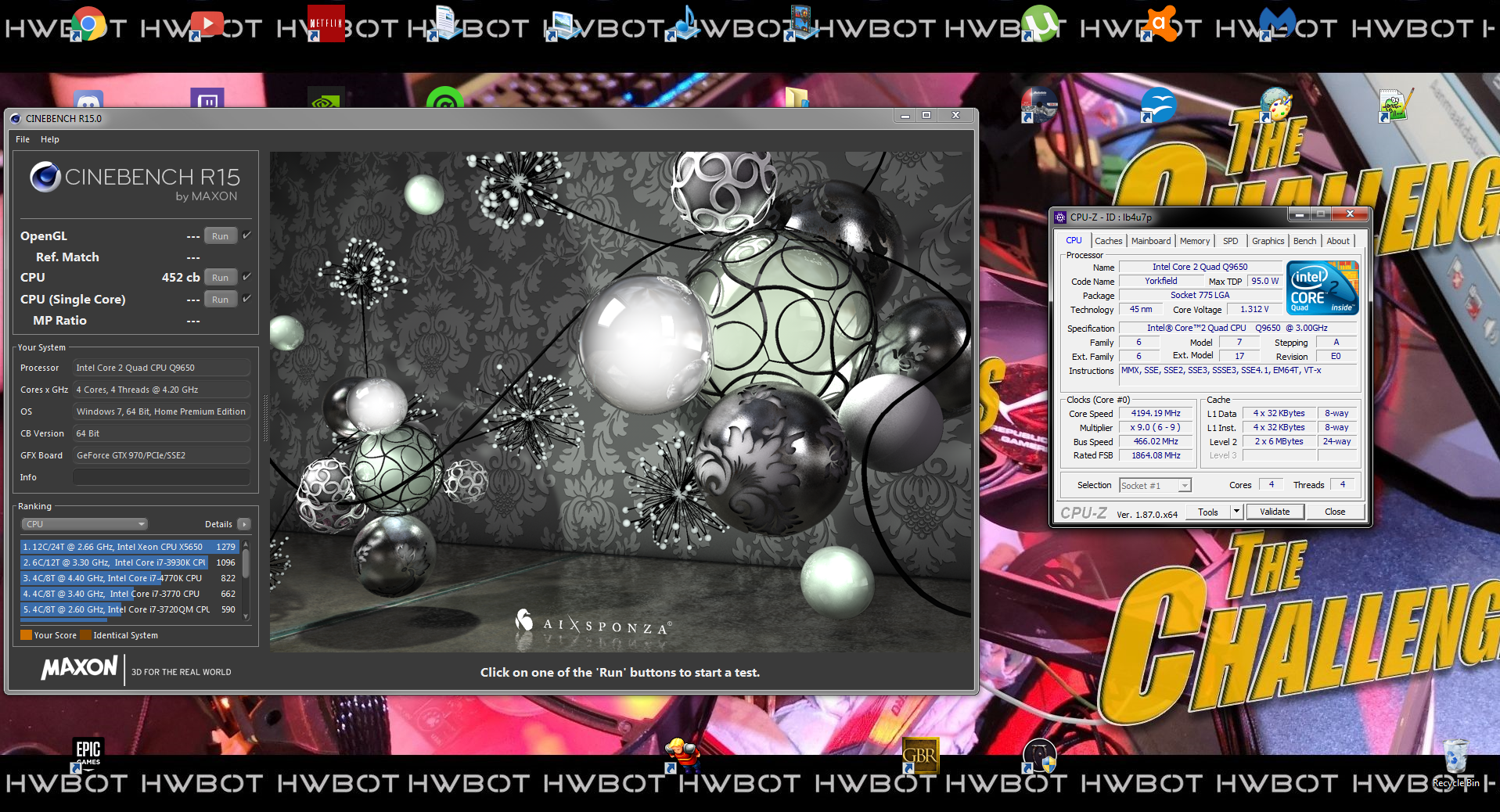Select ranking row Intel Core i7-3930K

pos(129,562)
